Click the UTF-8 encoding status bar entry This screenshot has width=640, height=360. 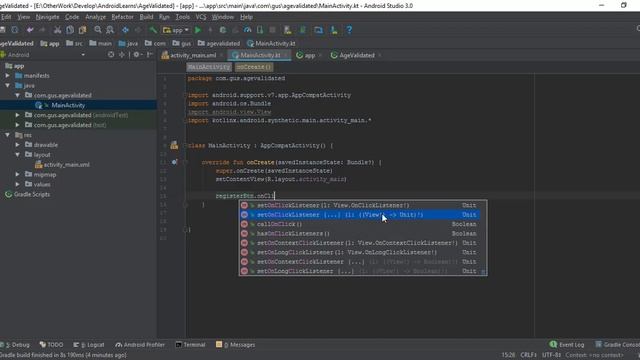[551, 355]
